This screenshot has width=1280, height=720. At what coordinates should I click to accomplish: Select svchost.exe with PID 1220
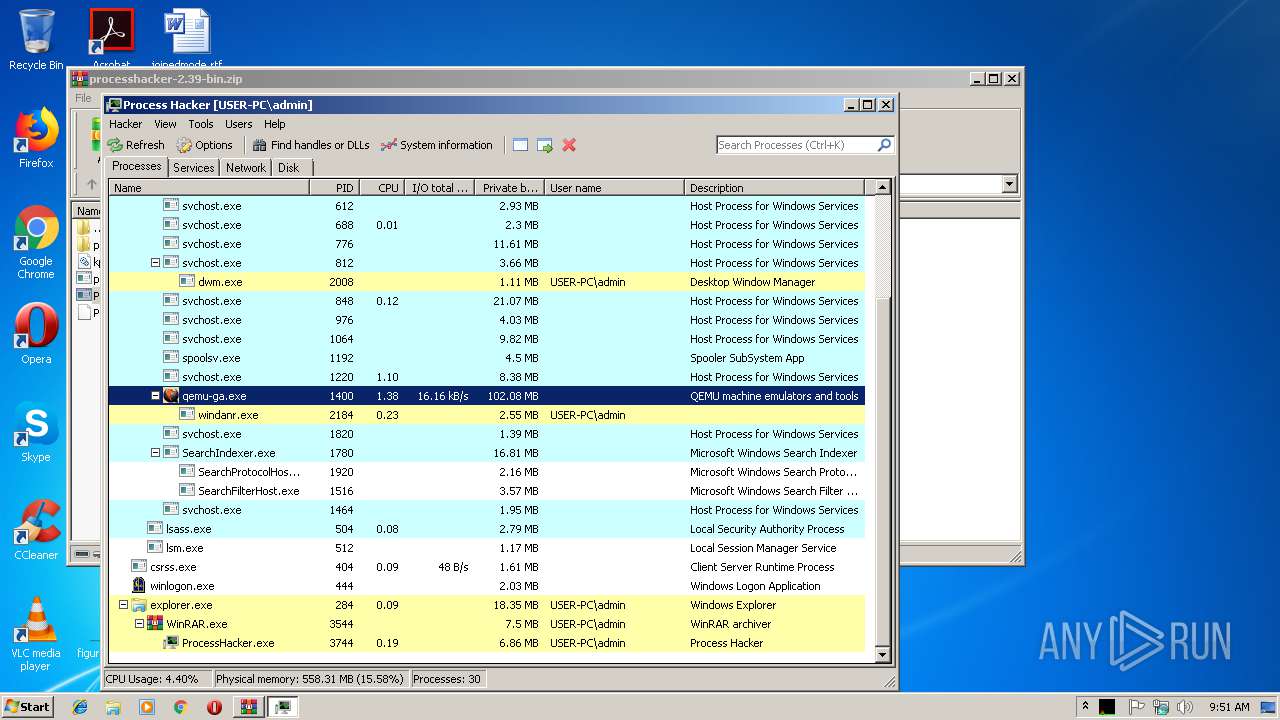point(486,377)
